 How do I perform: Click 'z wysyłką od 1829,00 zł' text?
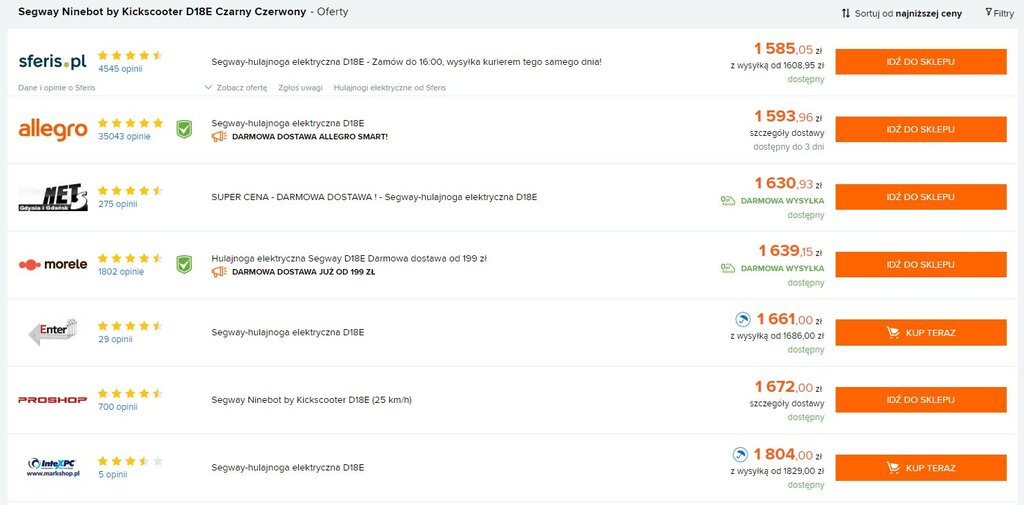(x=777, y=471)
